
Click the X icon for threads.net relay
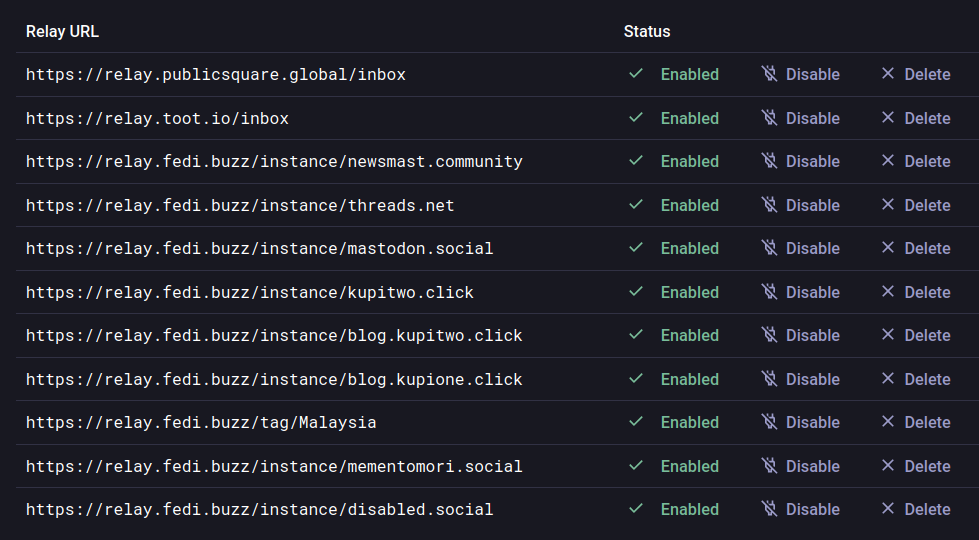click(888, 204)
